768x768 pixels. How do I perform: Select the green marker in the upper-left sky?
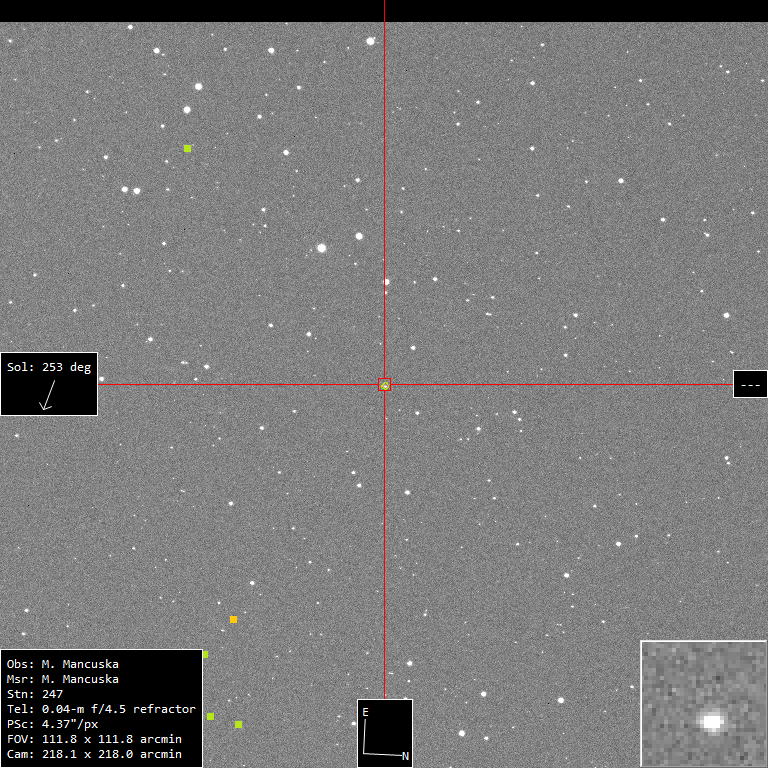[x=187, y=148]
